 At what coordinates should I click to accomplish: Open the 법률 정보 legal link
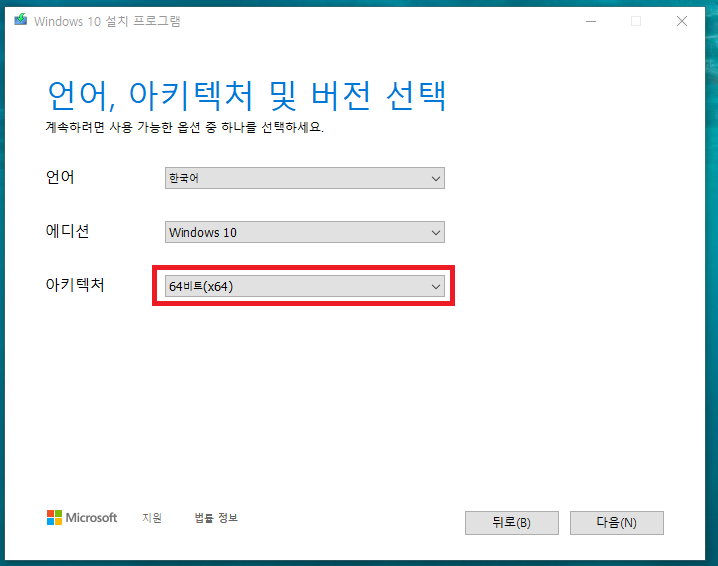click(216, 518)
